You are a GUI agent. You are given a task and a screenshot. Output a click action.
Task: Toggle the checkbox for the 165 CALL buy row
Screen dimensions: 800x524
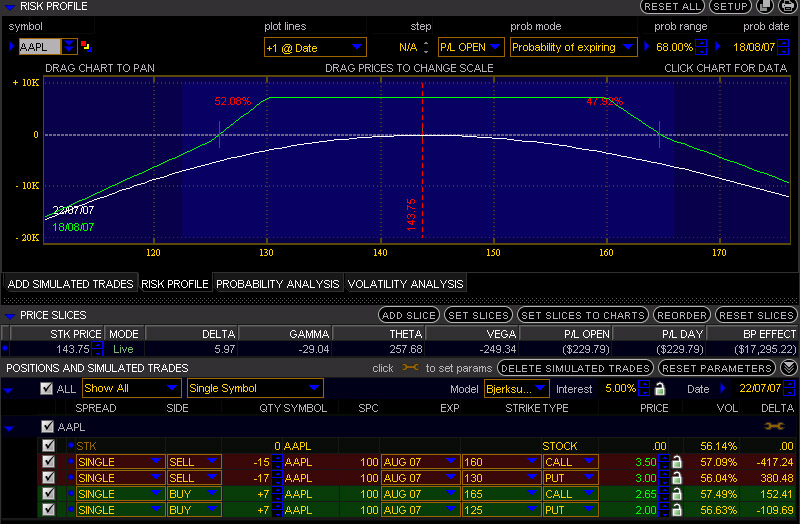point(48,494)
